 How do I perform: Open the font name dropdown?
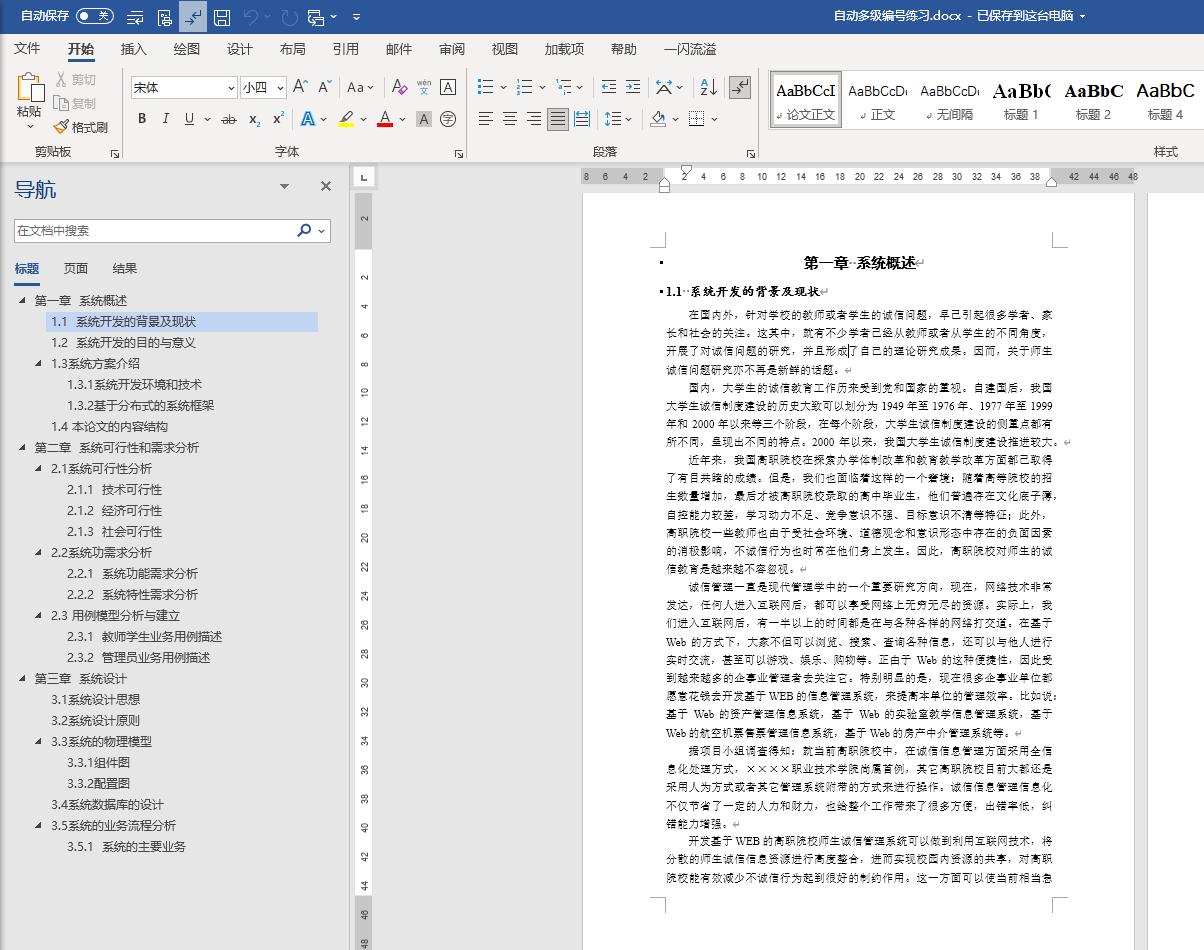pyautogui.click(x=230, y=88)
